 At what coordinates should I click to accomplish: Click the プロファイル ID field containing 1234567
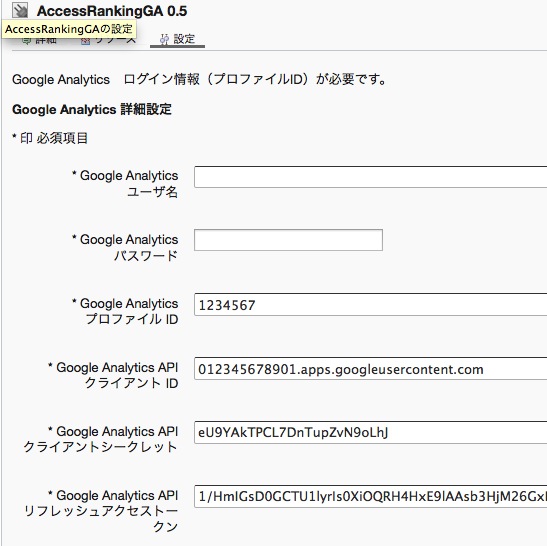(x=370, y=305)
